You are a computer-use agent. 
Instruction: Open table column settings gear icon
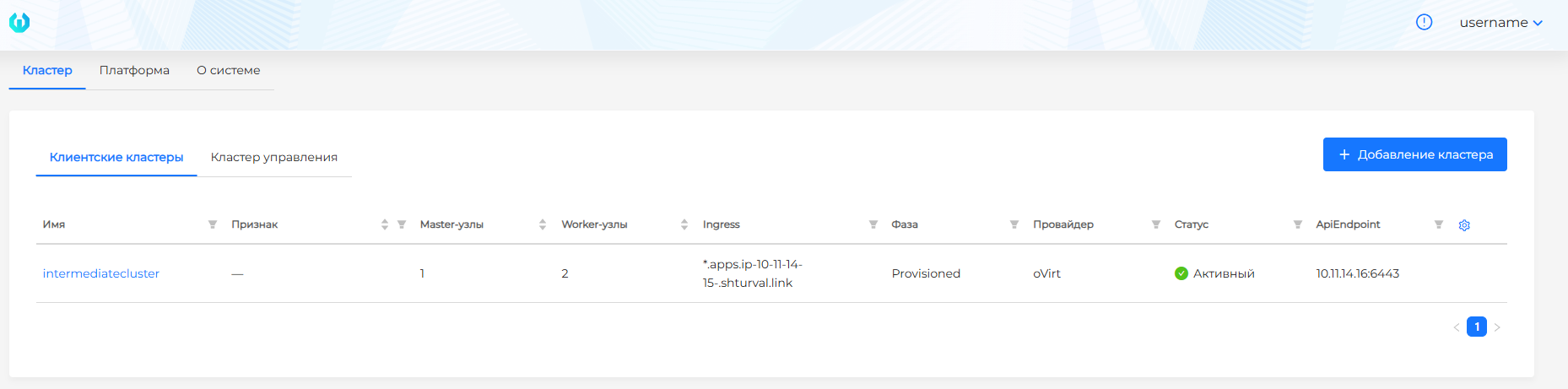click(x=1464, y=225)
